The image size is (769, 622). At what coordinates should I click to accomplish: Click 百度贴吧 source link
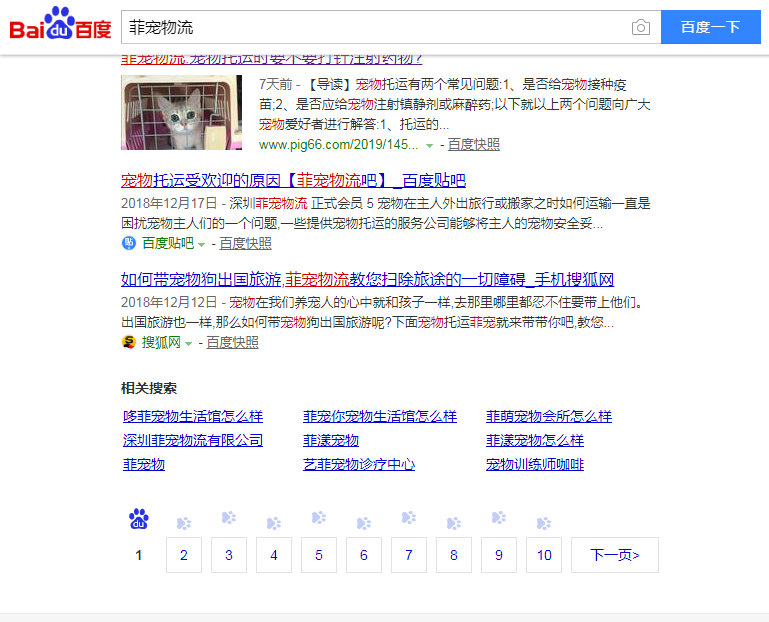[168, 243]
